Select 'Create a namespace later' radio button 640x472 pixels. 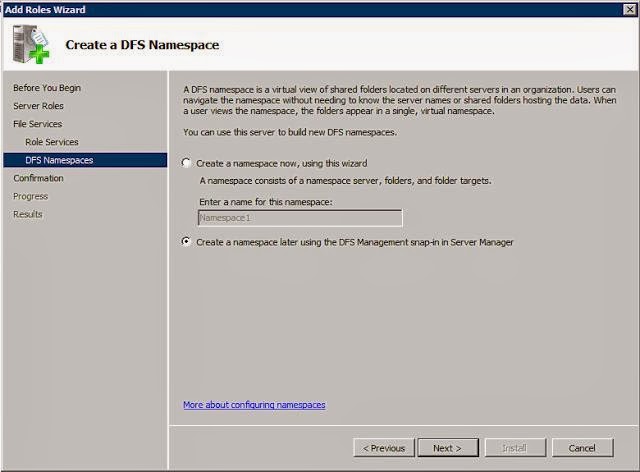click(186, 242)
